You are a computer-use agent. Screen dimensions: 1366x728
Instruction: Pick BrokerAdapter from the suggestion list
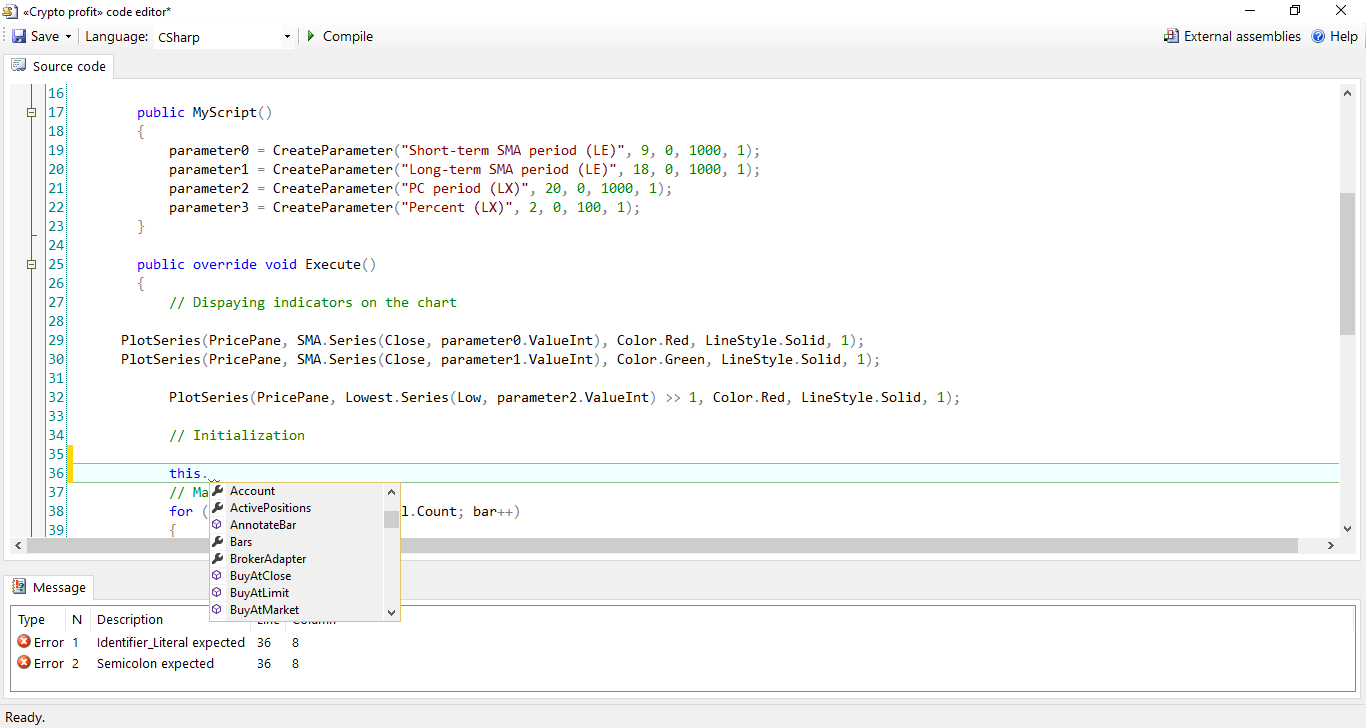click(x=267, y=559)
